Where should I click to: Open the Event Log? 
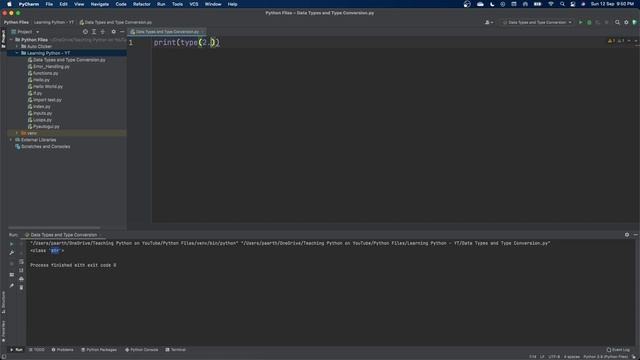pyautogui.click(x=618, y=350)
